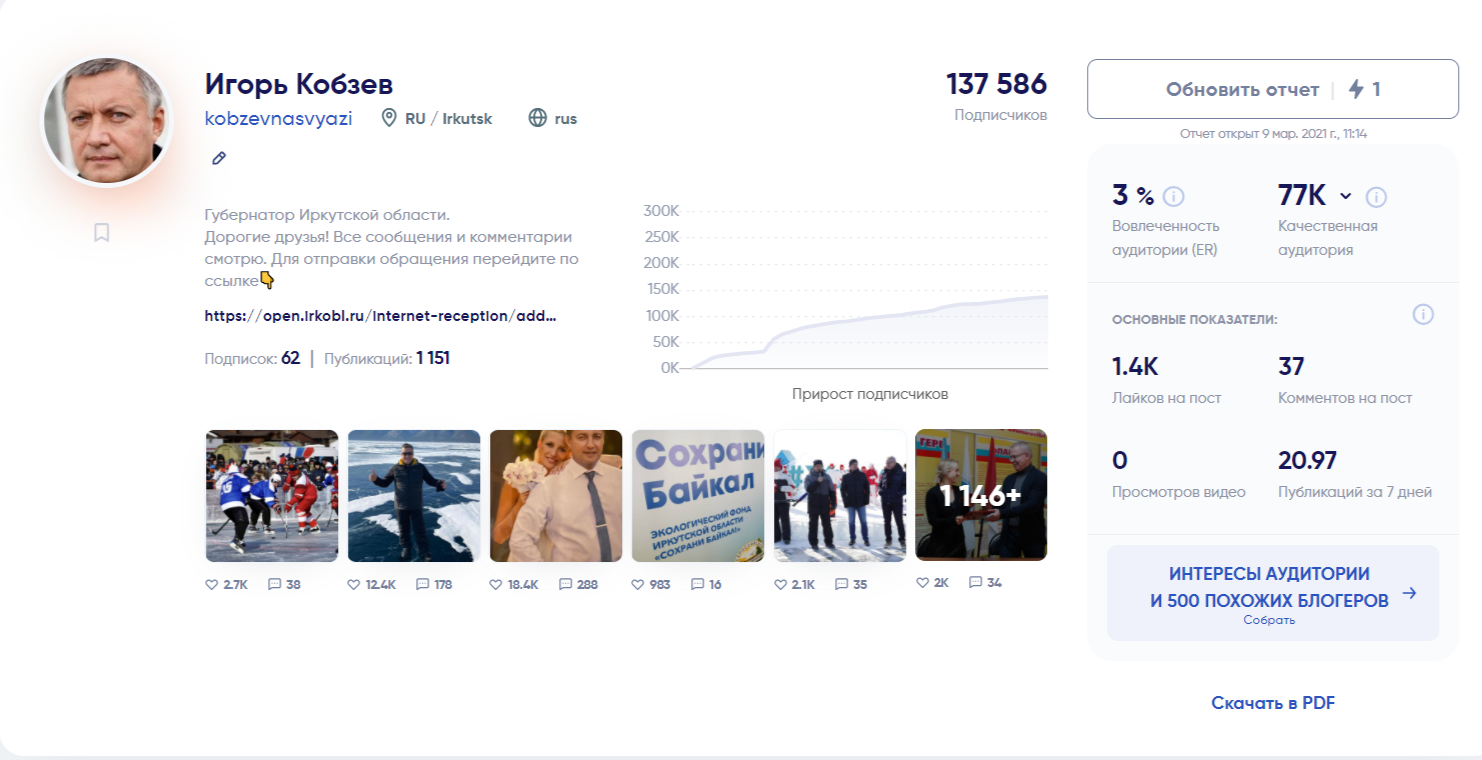Click comment icon with 38 comments

coord(274,584)
